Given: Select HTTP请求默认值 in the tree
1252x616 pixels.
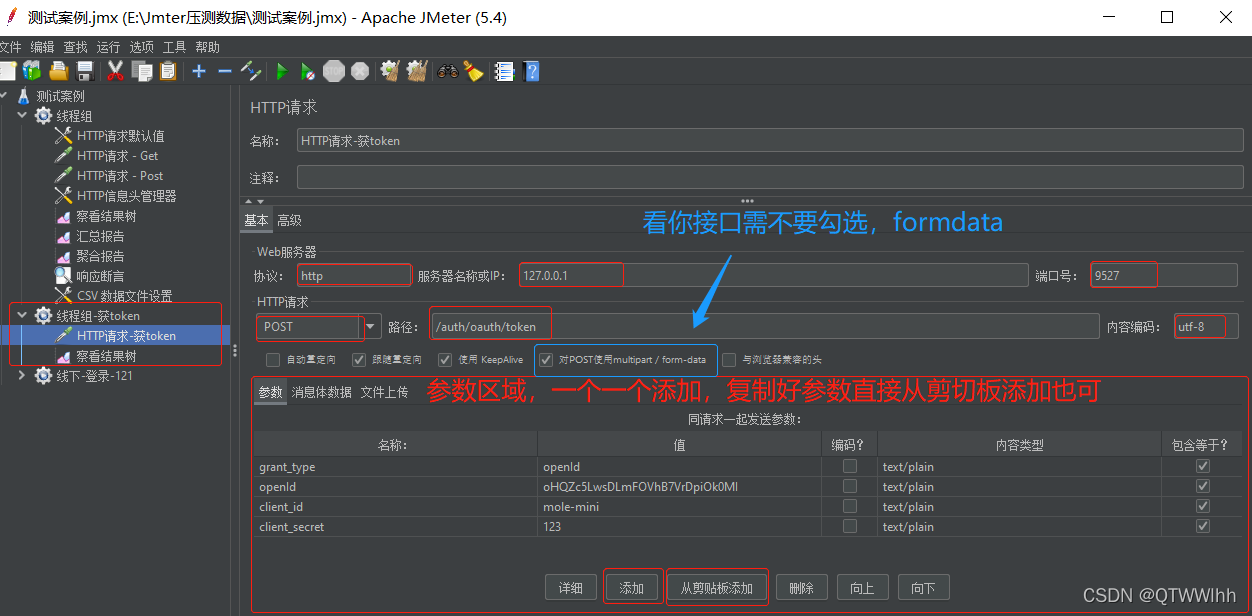Looking at the screenshot, I should [x=120, y=136].
